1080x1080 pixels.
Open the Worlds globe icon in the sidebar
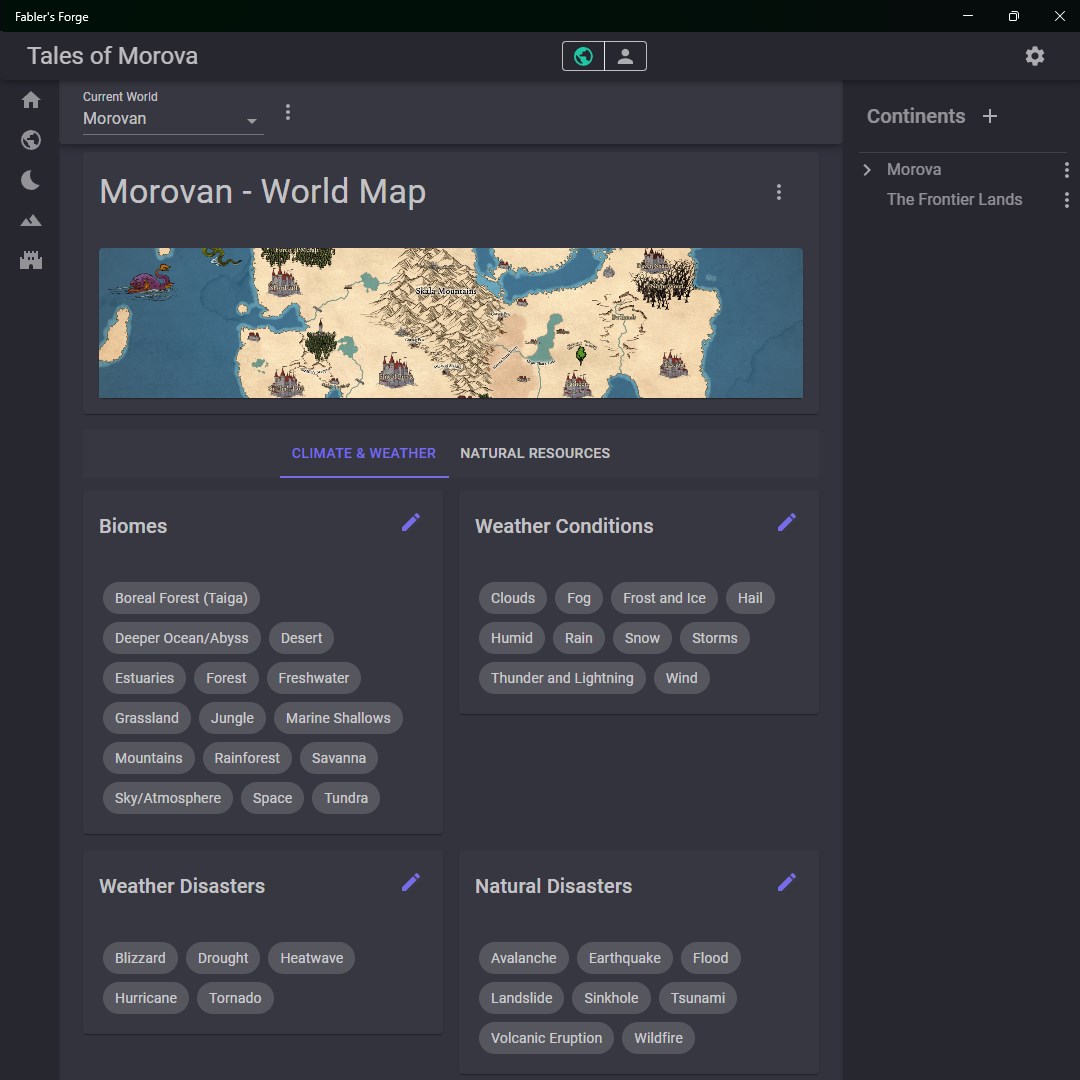tap(30, 140)
